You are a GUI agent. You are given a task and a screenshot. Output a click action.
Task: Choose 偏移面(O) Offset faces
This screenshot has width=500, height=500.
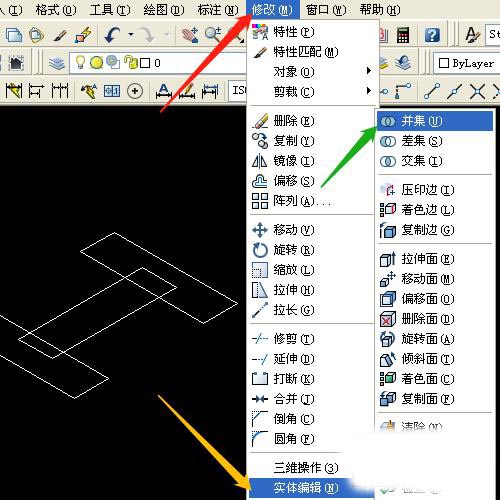coord(435,299)
